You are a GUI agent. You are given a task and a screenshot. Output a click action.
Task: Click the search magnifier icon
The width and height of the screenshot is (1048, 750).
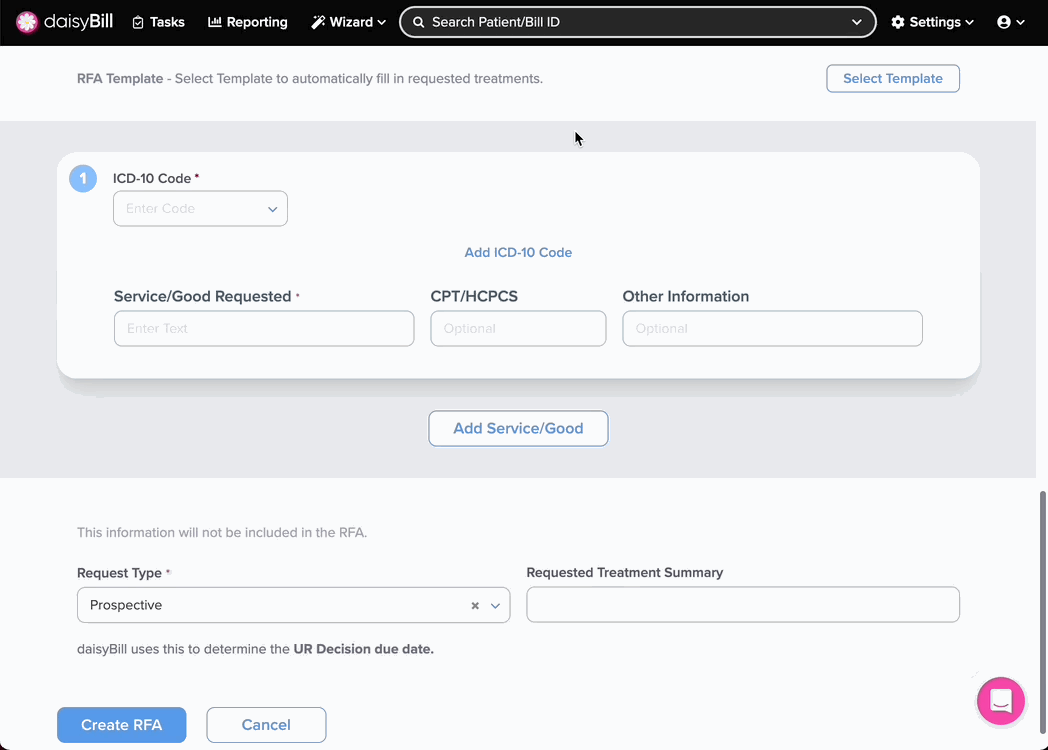(418, 22)
